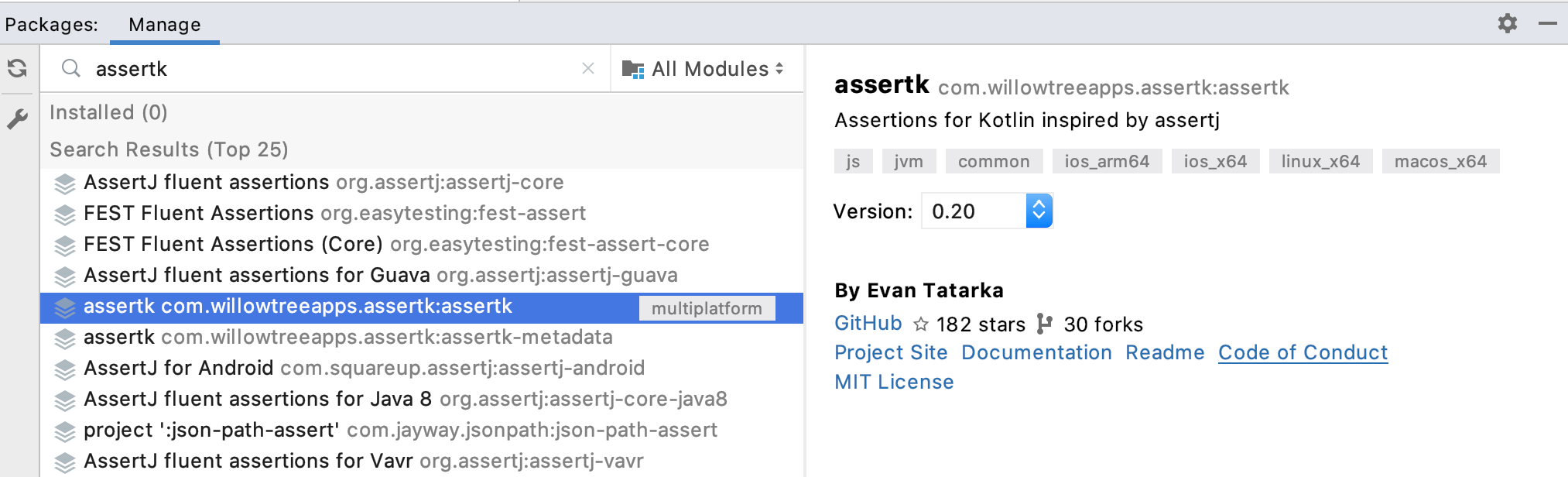Open the MIT License link
This screenshot has height=477, width=1568.
click(x=894, y=383)
